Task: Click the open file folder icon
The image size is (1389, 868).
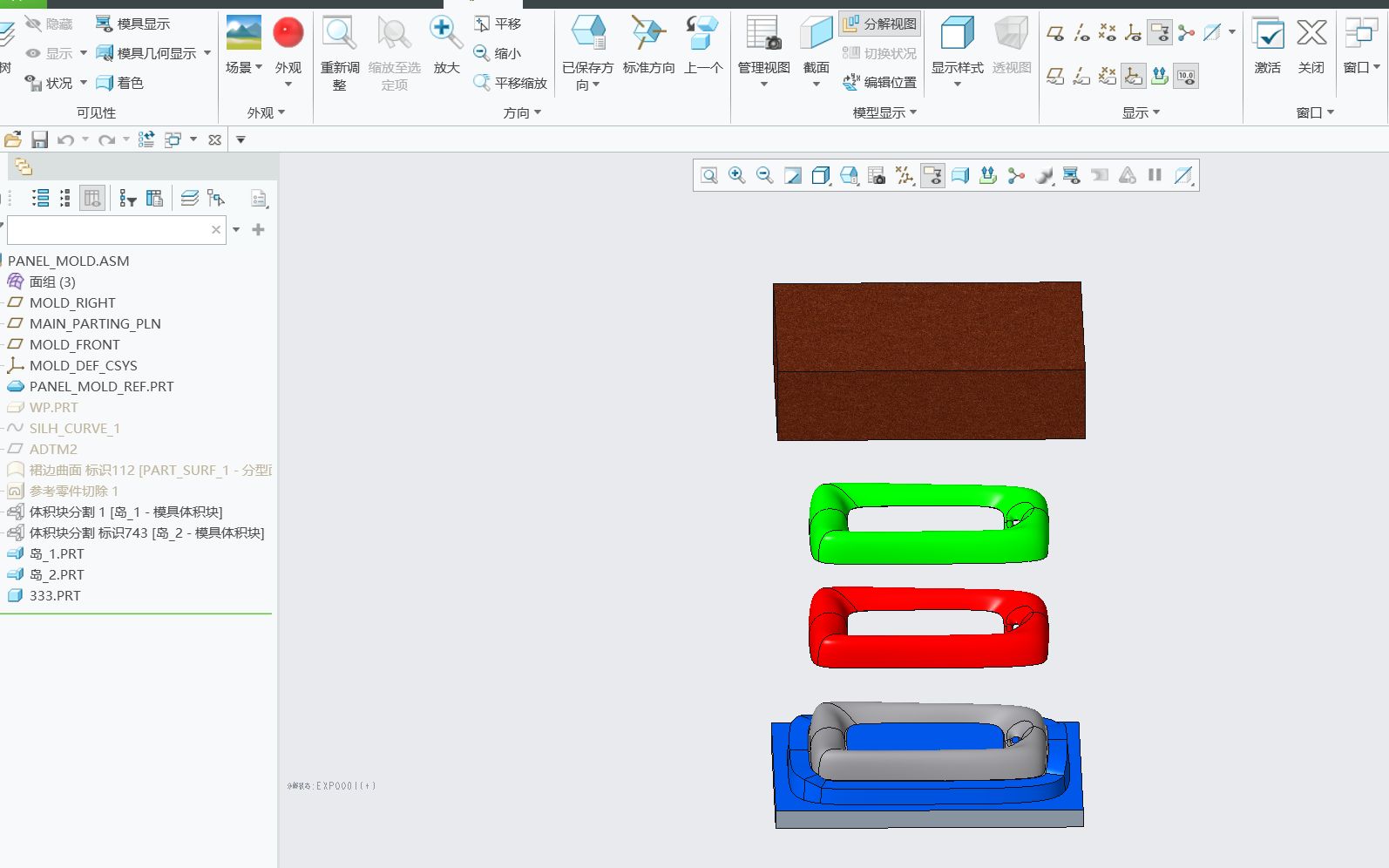Action: click(13, 139)
